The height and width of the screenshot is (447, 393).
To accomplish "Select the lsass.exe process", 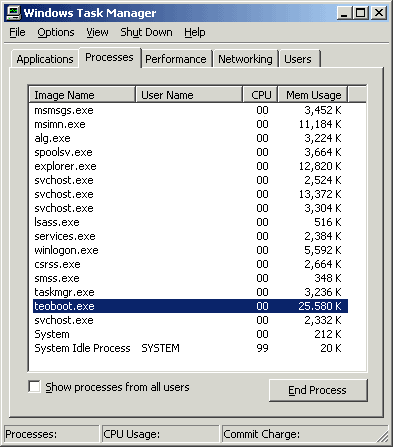I will pos(190,222).
